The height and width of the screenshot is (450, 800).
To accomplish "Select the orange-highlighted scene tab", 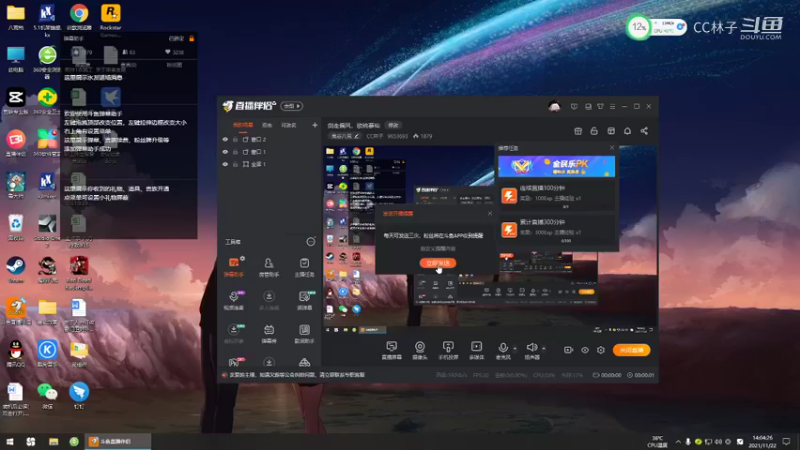I will 243,125.
